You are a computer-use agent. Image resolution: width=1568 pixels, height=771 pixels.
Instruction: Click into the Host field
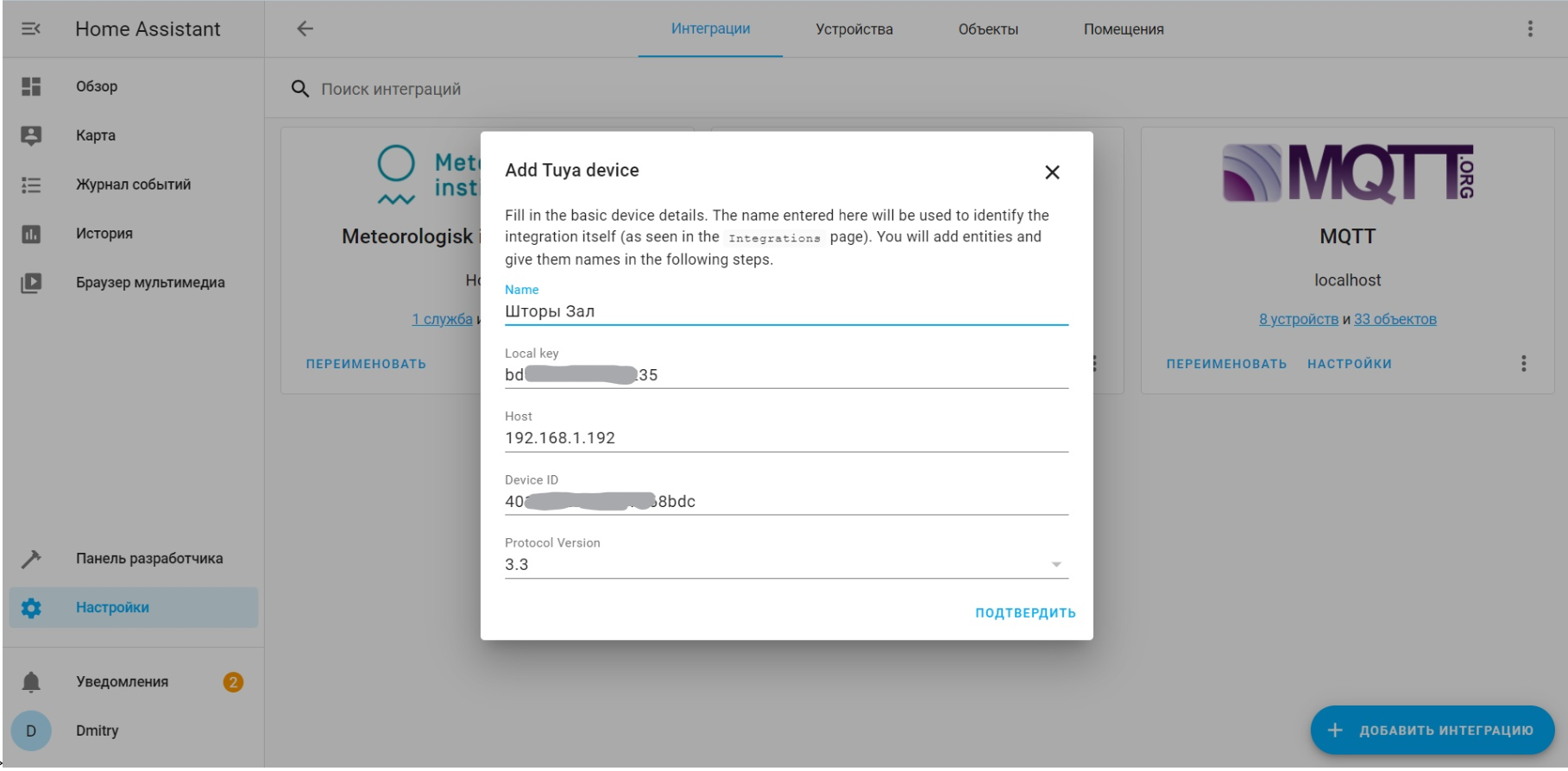point(786,430)
